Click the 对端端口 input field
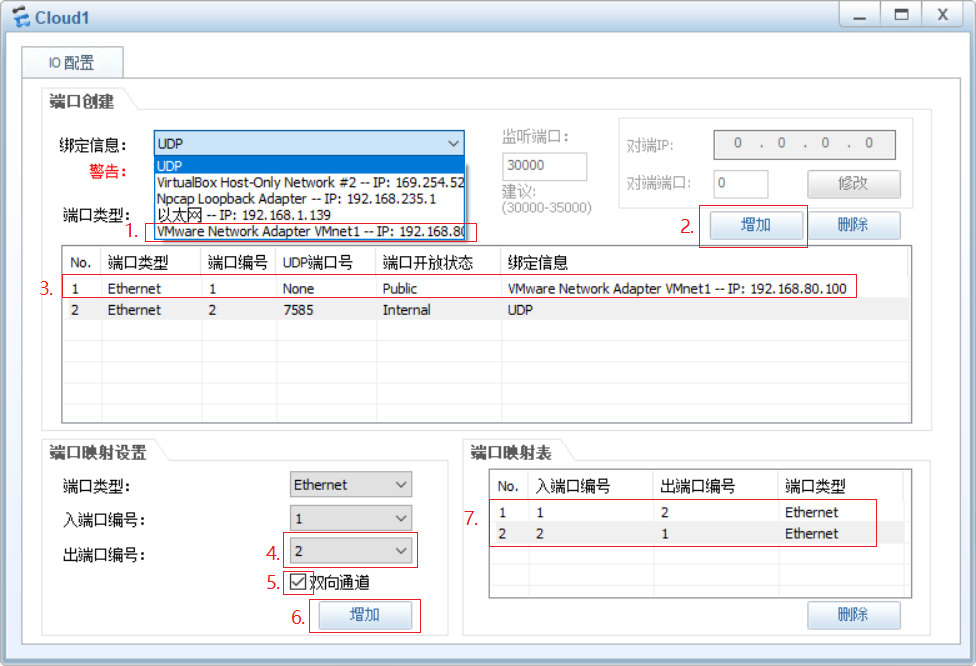The height and width of the screenshot is (666, 976). (x=740, y=184)
